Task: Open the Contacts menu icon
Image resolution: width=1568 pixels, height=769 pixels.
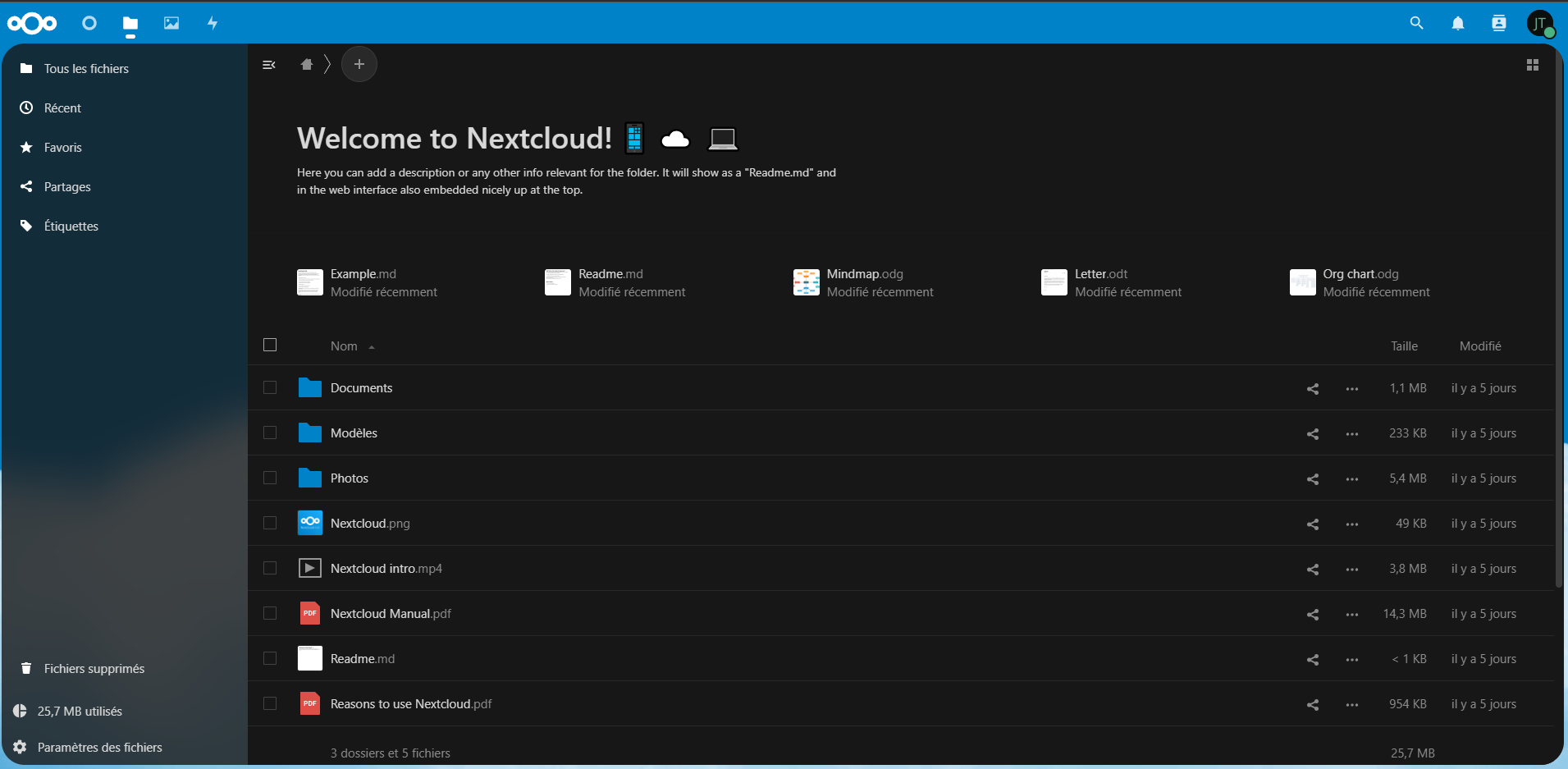Action: [x=1498, y=23]
